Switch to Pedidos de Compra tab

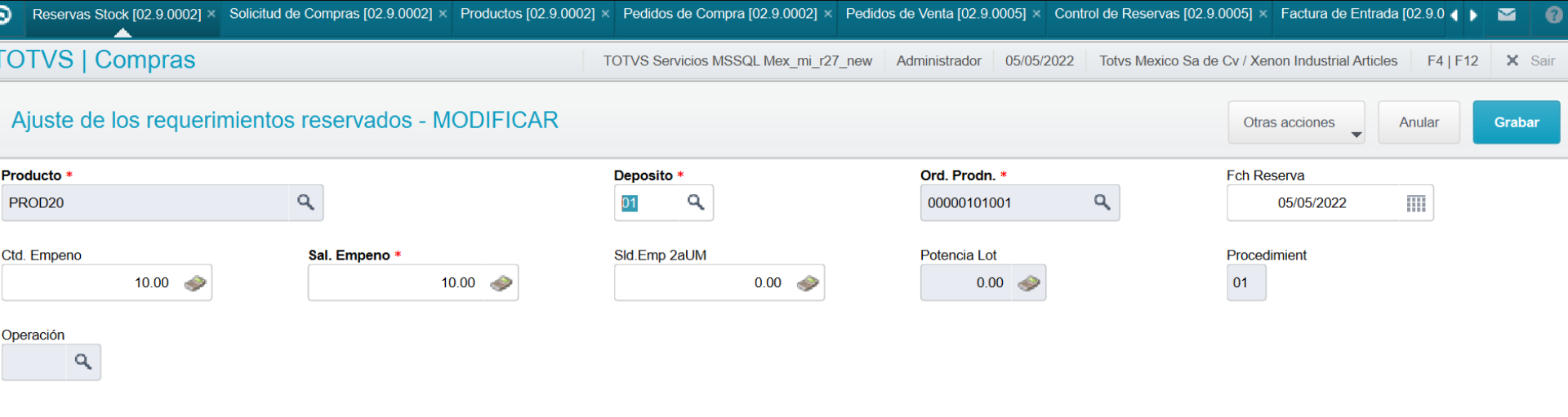coord(719,14)
